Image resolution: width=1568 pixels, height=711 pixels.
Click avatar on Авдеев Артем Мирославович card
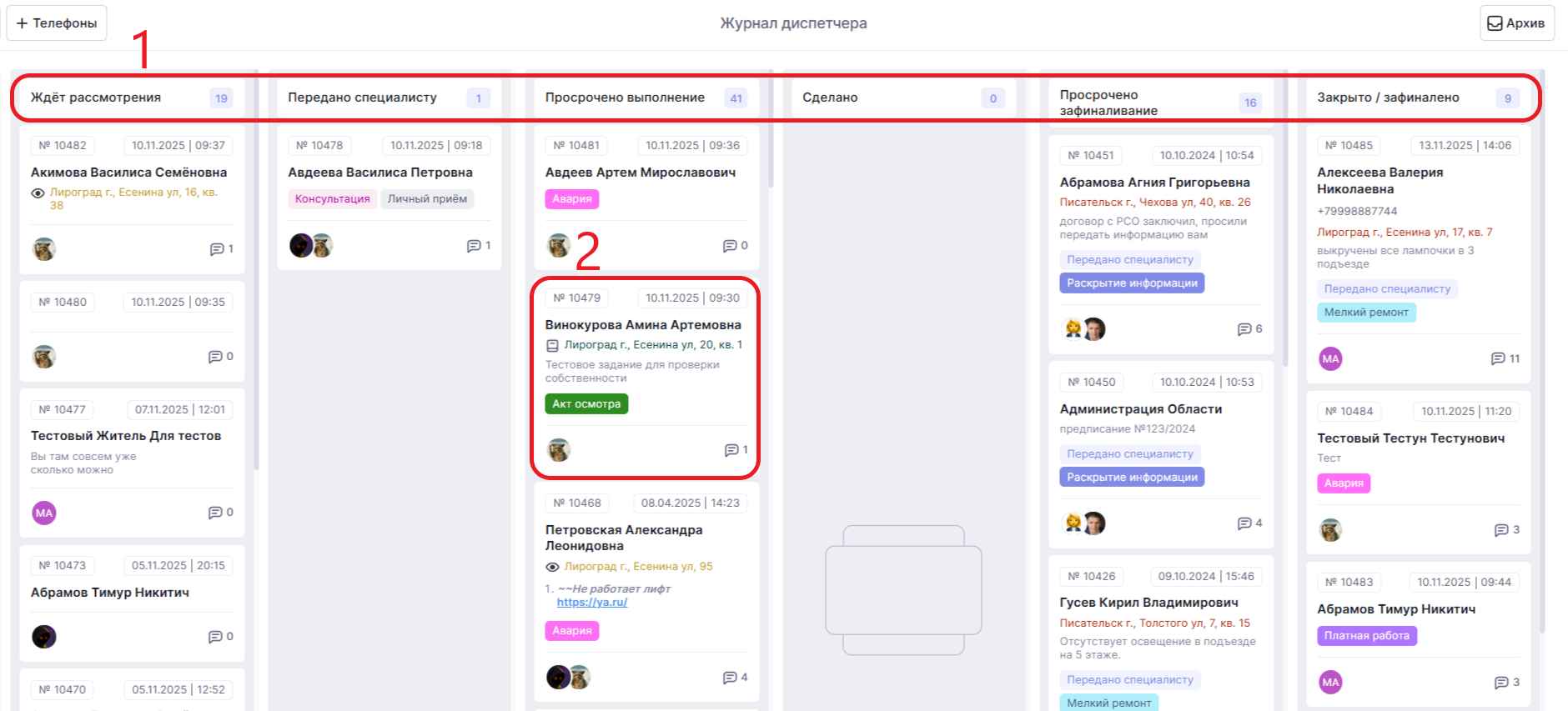tap(559, 246)
